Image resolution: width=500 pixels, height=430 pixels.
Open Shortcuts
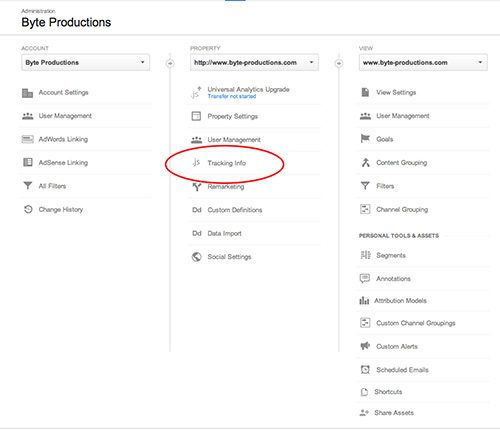click(388, 392)
